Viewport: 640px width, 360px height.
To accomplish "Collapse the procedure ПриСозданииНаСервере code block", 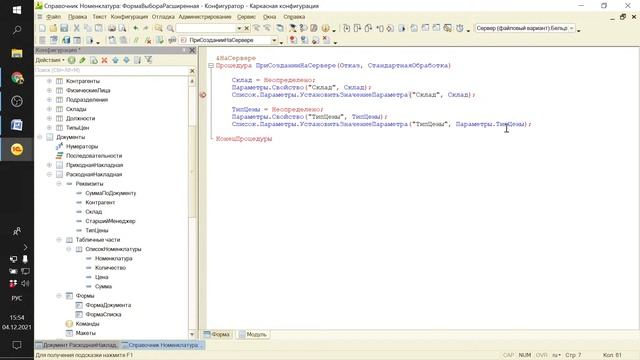I will point(211,65).
